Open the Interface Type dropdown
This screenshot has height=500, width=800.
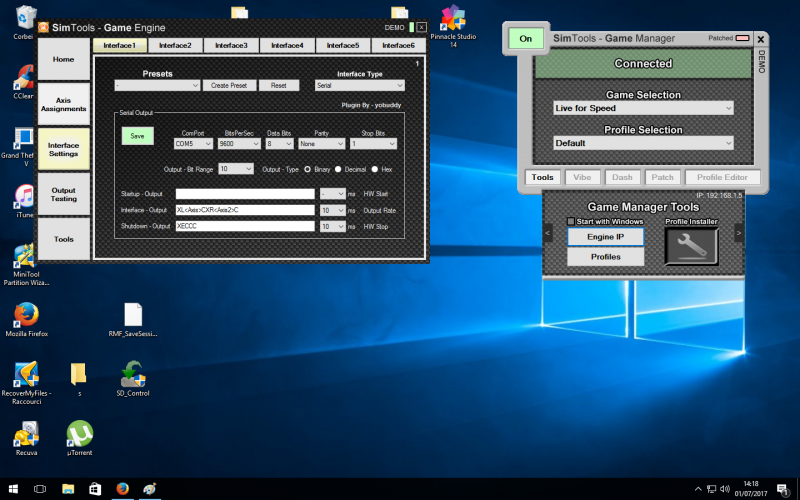click(x=360, y=85)
